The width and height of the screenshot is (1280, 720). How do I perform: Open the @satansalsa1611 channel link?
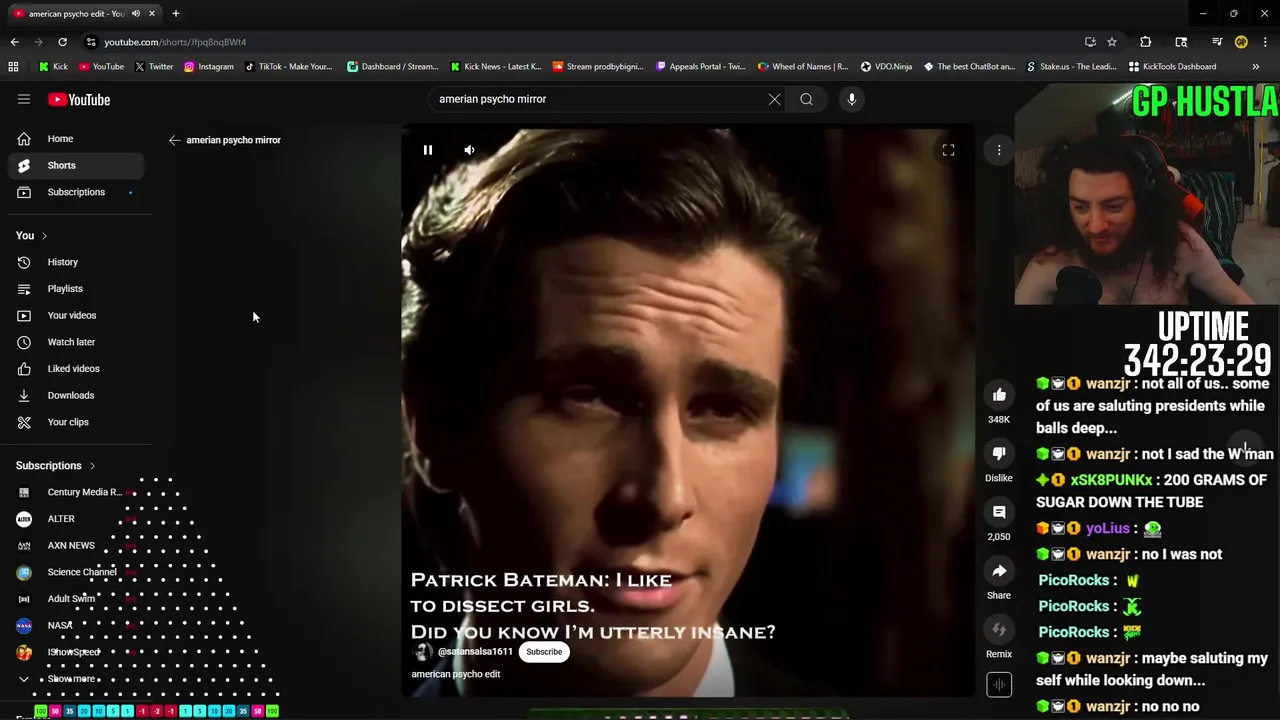[475, 652]
